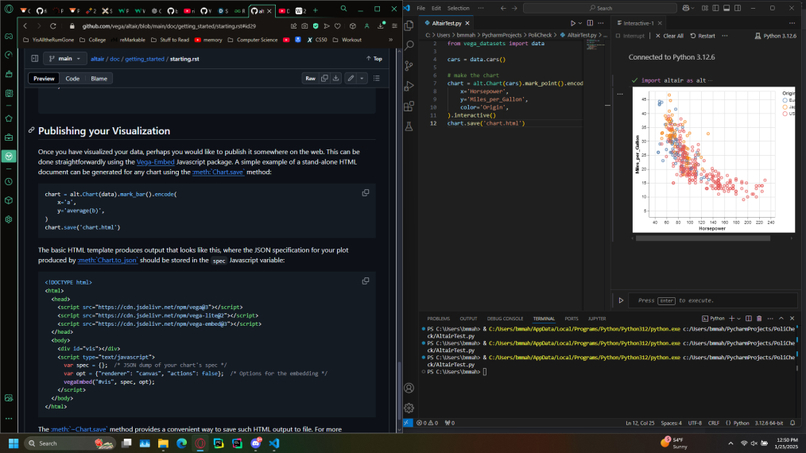
Task: Follow the Vega-Embed link
Action: pyautogui.click(x=155, y=162)
